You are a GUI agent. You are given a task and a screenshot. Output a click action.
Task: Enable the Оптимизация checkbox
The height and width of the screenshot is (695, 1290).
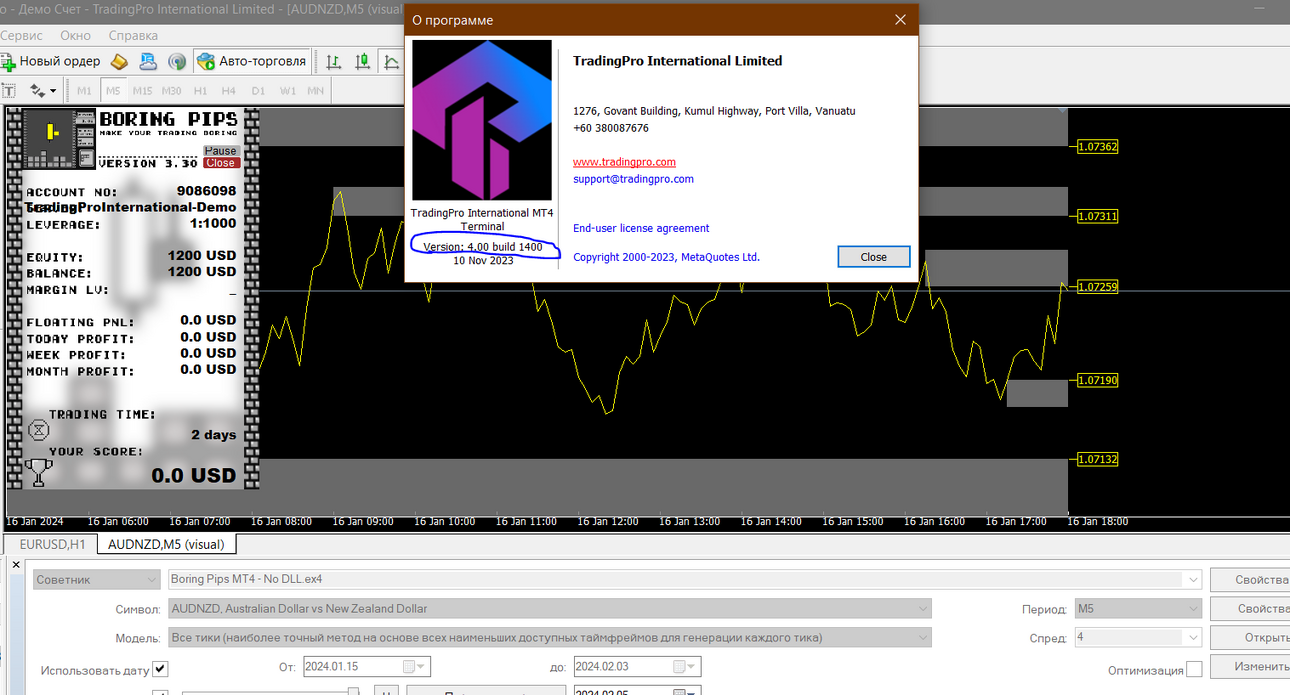click(1194, 670)
